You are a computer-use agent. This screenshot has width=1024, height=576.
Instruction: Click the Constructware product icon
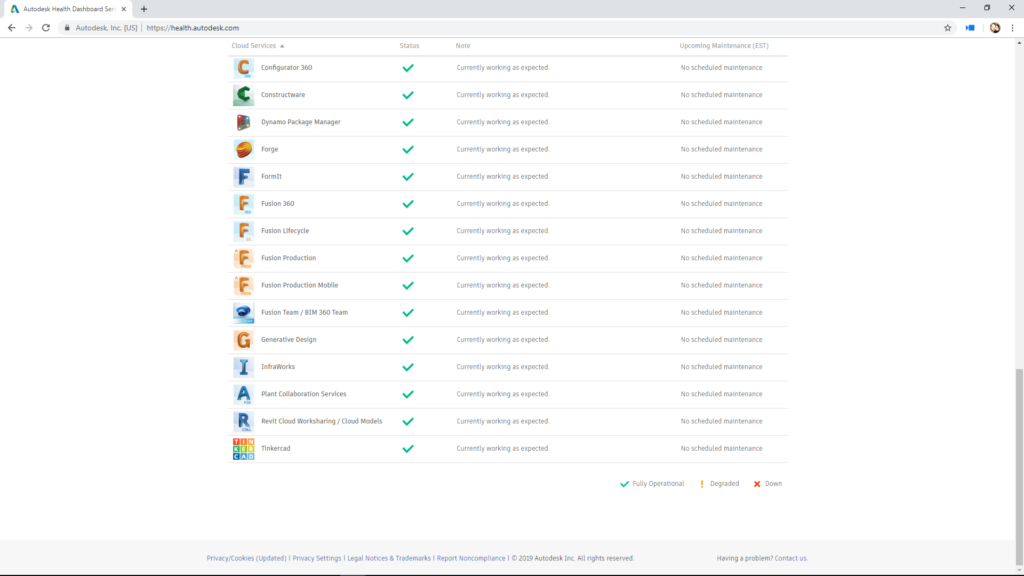(243, 95)
